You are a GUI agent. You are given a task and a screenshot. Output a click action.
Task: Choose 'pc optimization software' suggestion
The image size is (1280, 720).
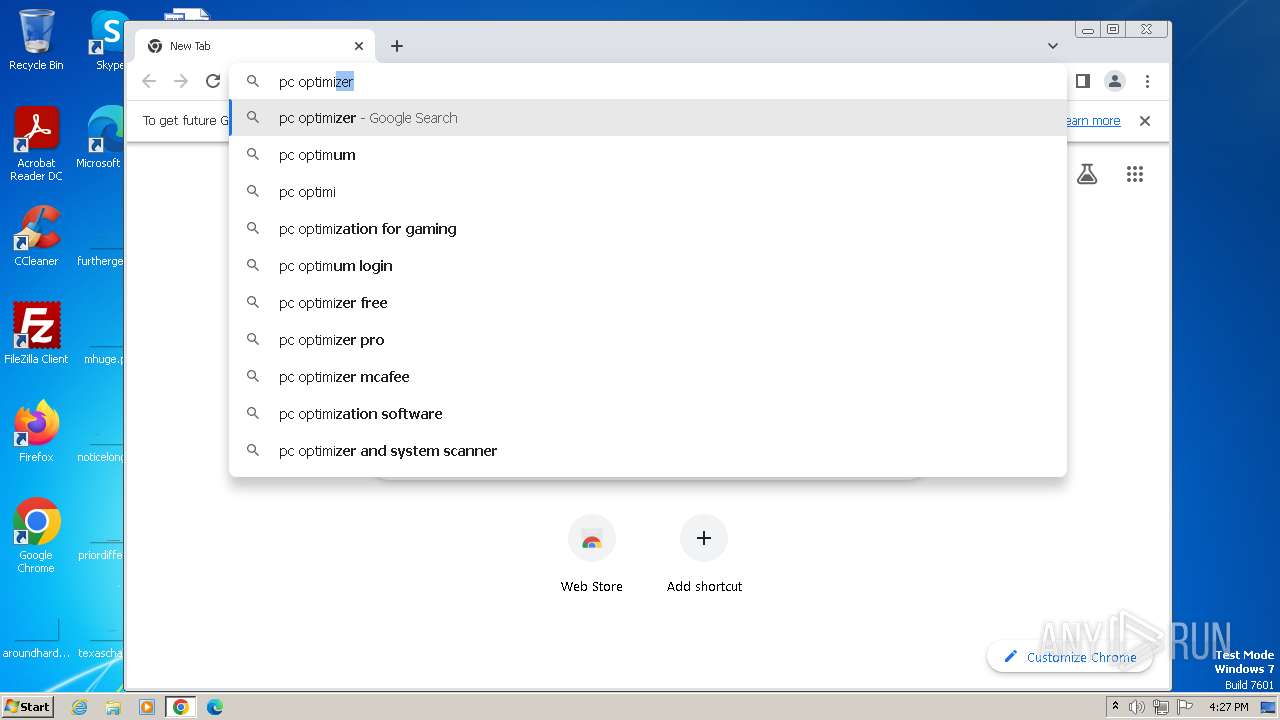click(x=648, y=414)
